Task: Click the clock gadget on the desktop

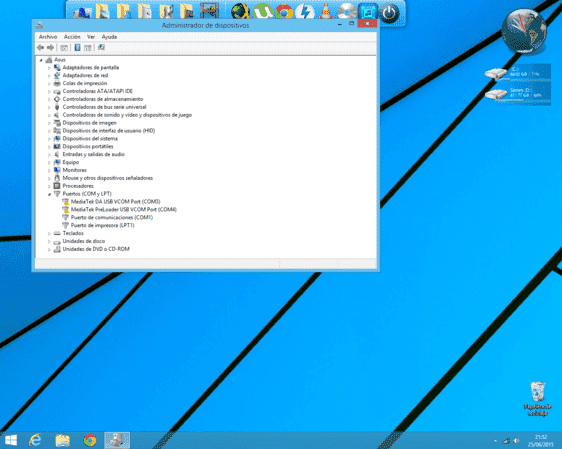Action: point(524,32)
